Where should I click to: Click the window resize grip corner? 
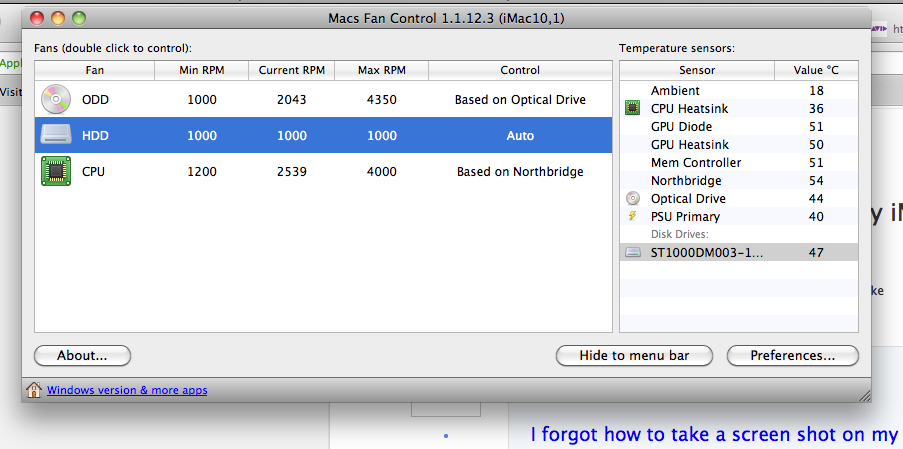(x=864, y=395)
